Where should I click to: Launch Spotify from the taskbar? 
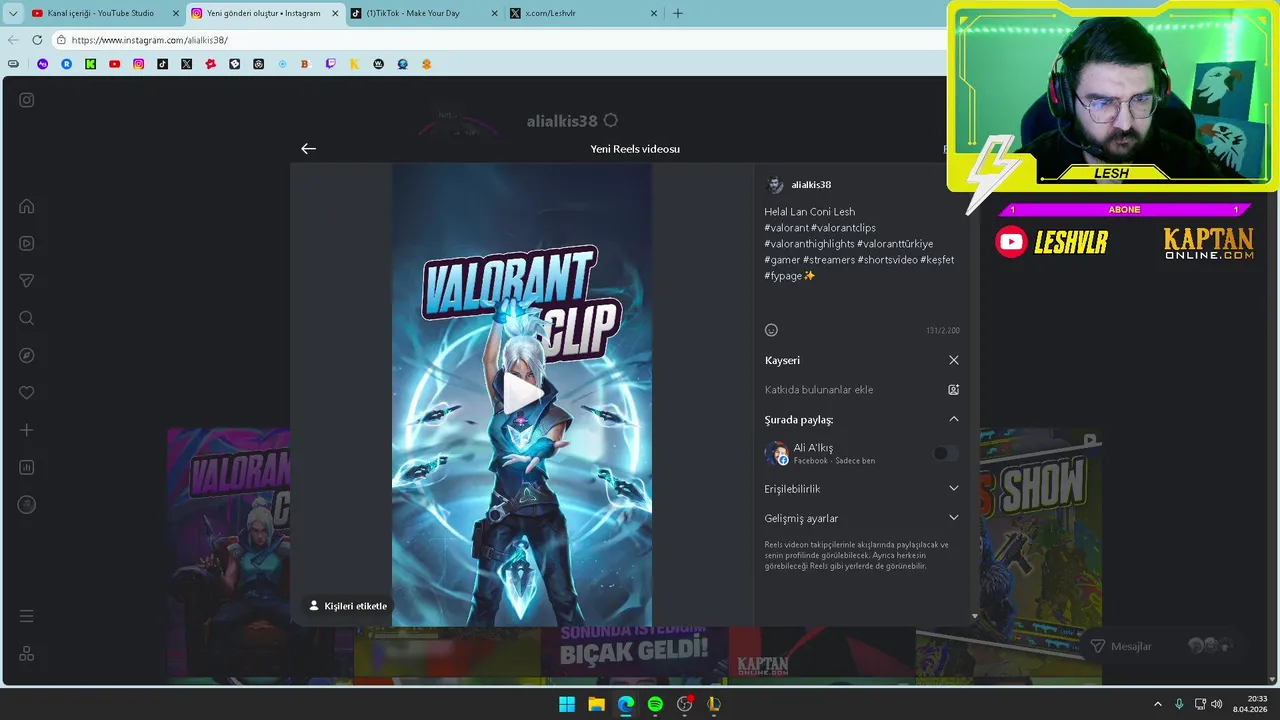[655, 704]
